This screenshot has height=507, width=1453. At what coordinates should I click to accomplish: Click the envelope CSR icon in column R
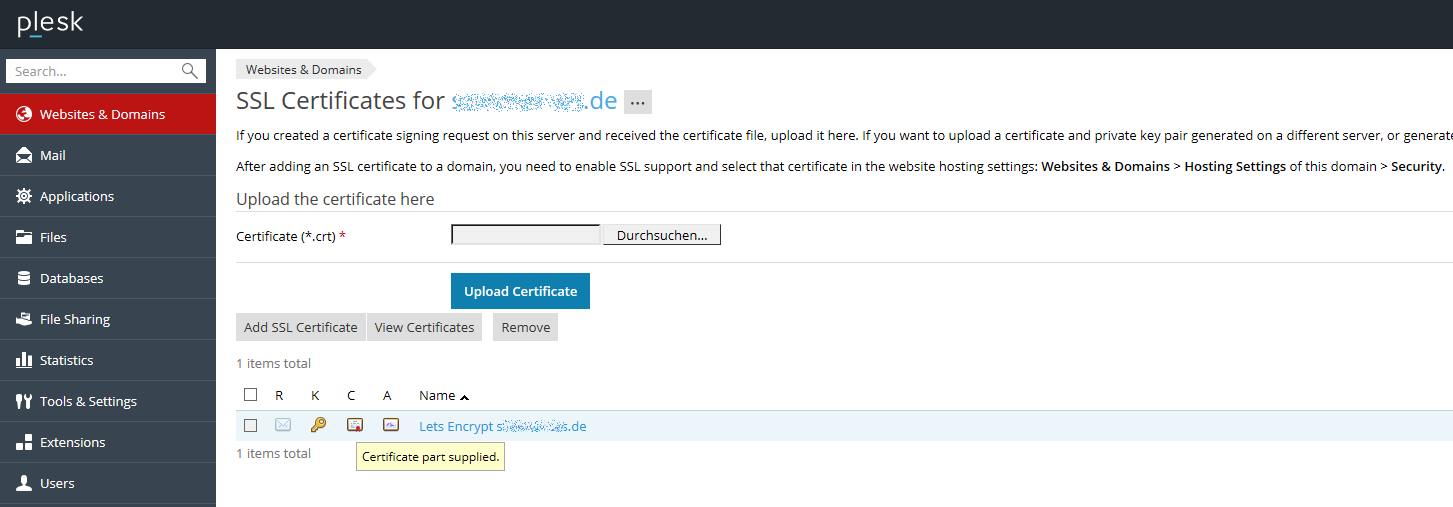(x=283, y=425)
